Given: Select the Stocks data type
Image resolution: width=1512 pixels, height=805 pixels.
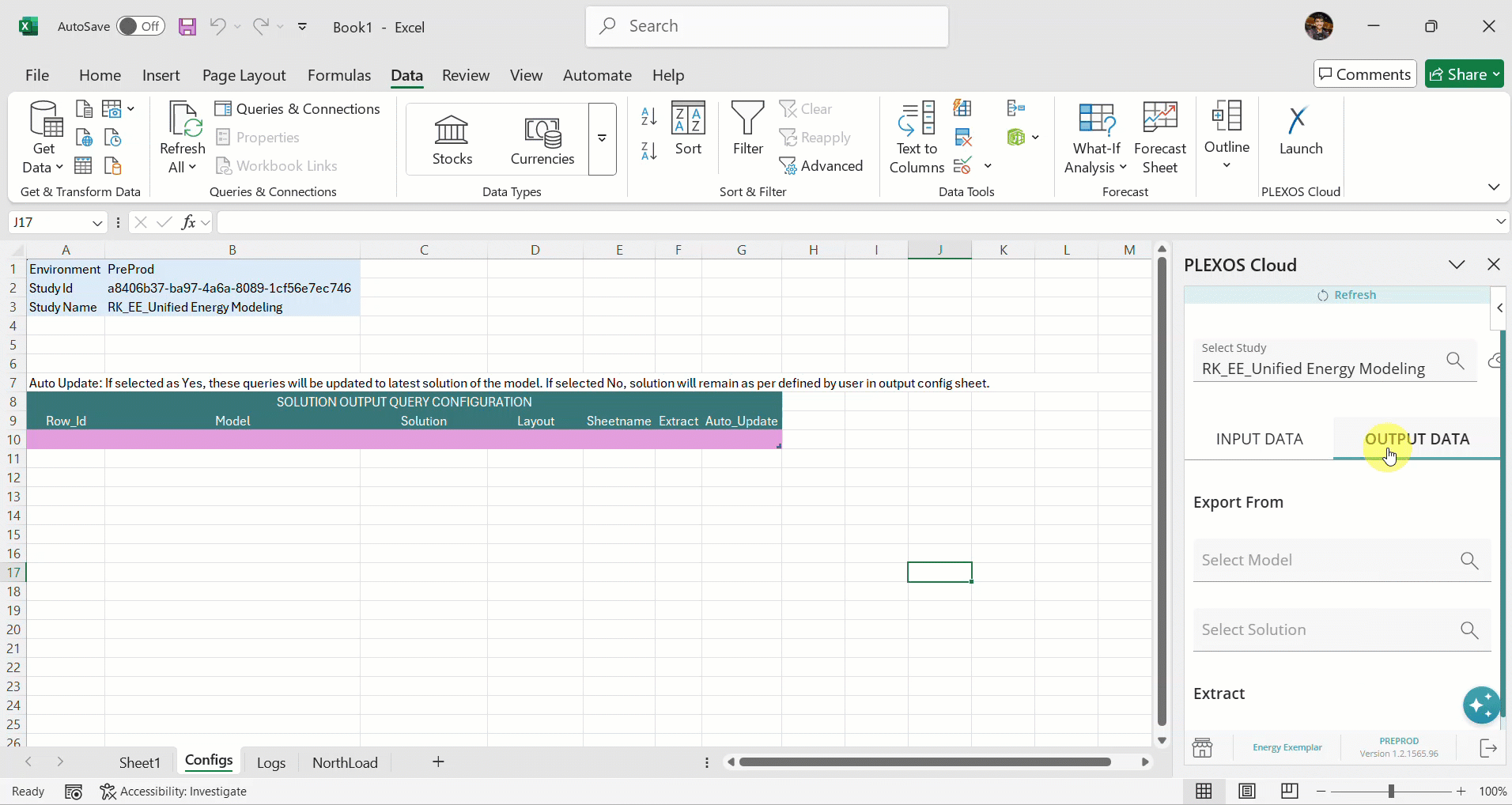Looking at the screenshot, I should (452, 140).
